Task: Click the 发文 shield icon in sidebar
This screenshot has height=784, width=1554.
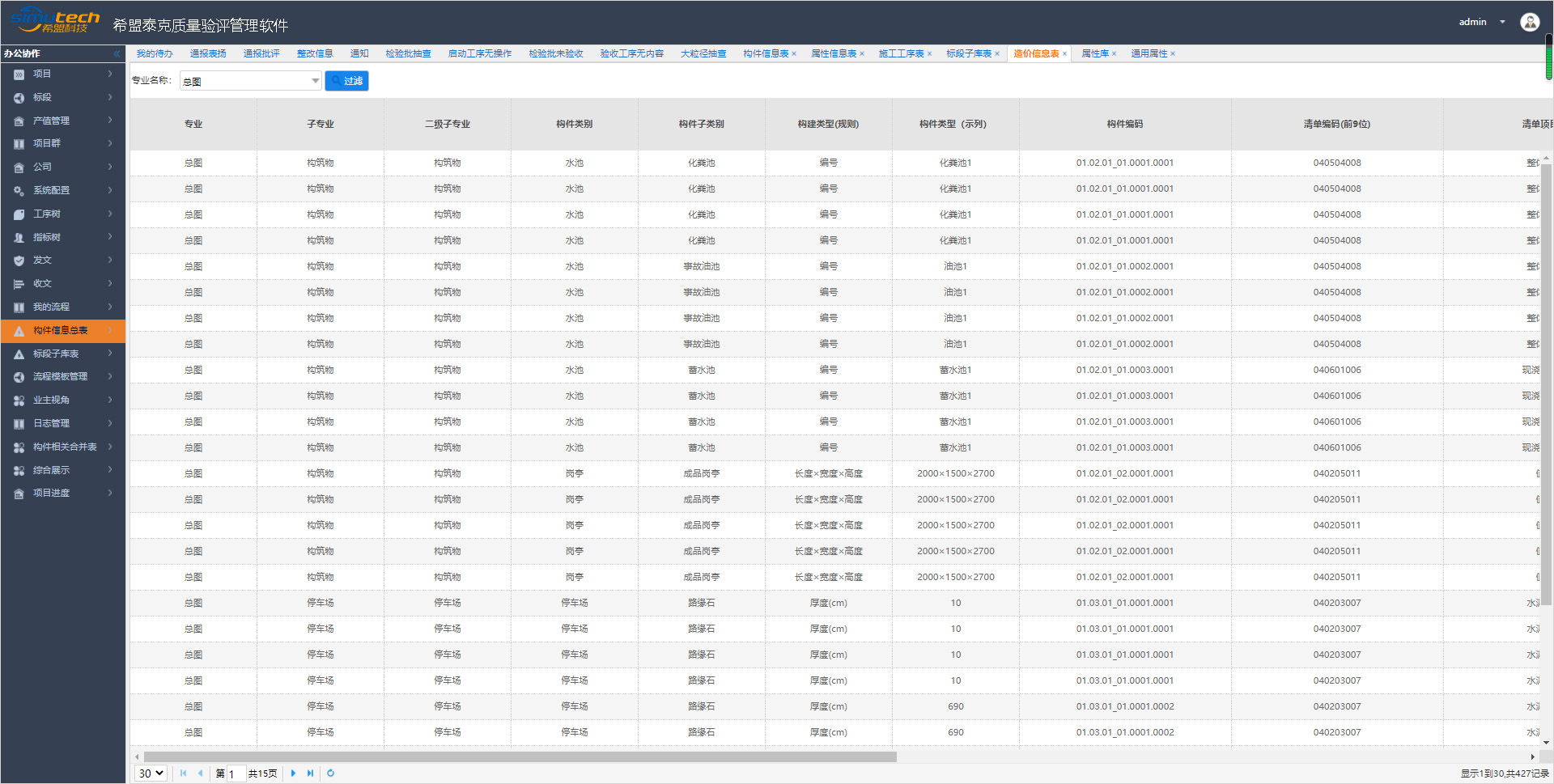Action: click(x=19, y=261)
